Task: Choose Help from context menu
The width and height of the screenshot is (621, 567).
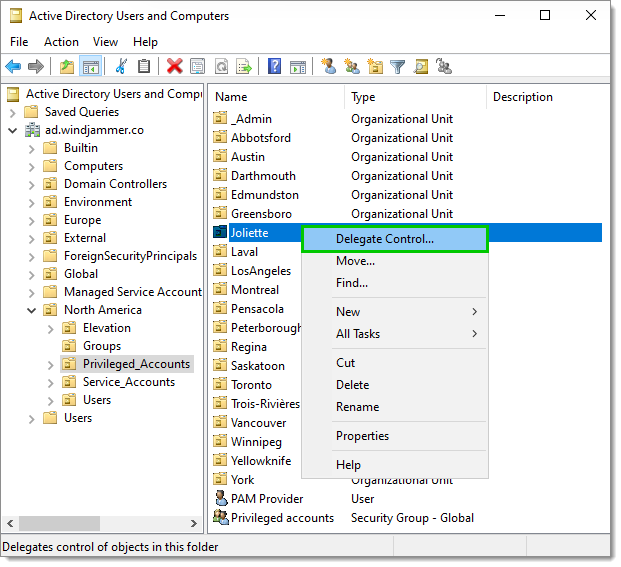Action: pyautogui.click(x=395, y=464)
